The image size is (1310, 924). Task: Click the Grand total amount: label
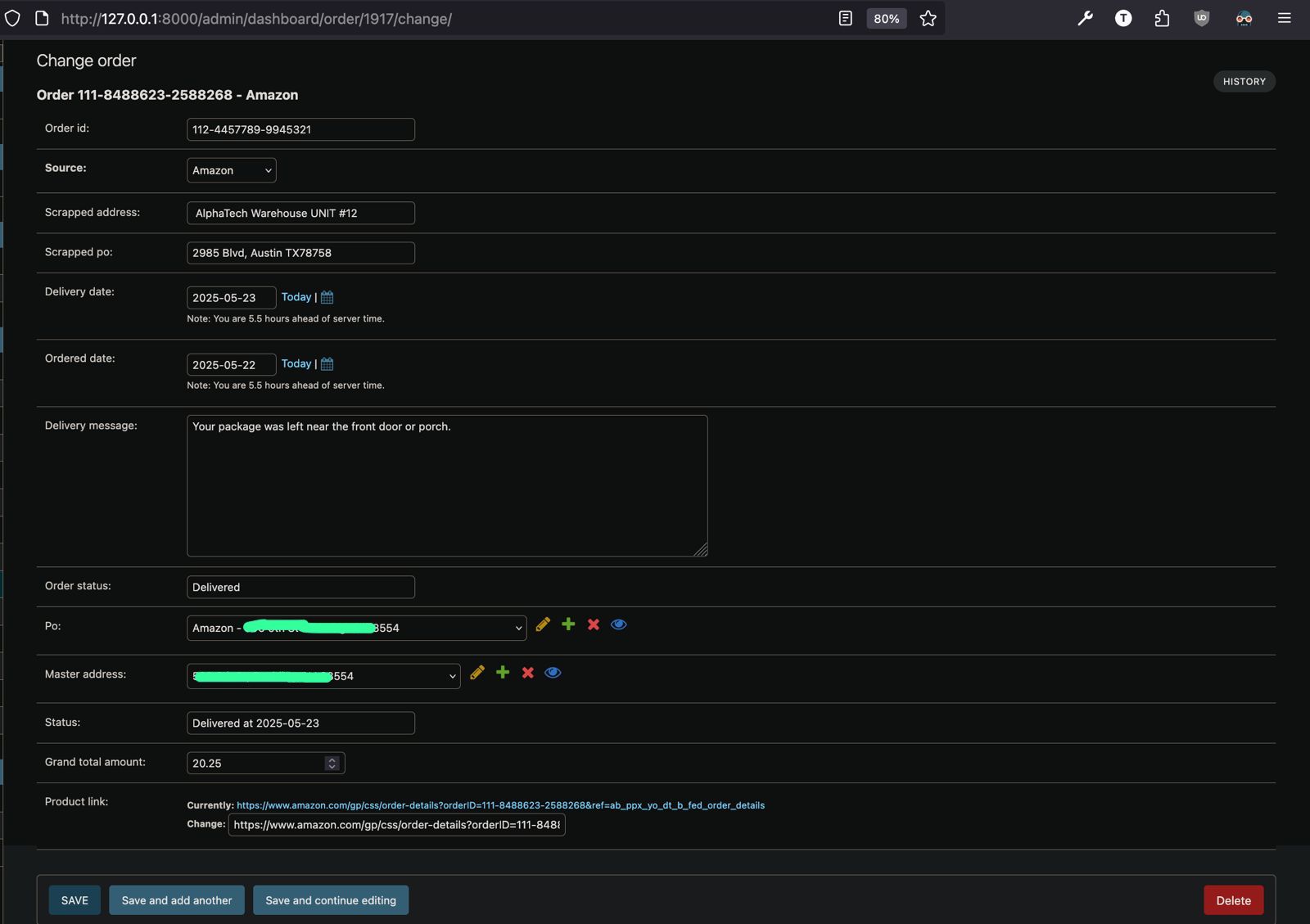pos(95,762)
